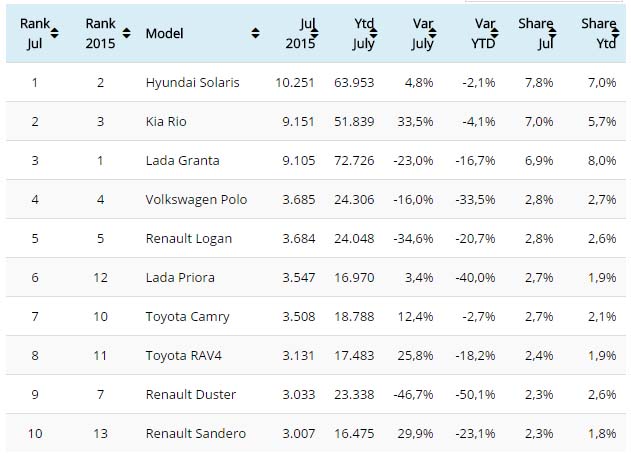This screenshot has height=457, width=631.
Task: Select Toyota Camry row
Action: point(187,316)
